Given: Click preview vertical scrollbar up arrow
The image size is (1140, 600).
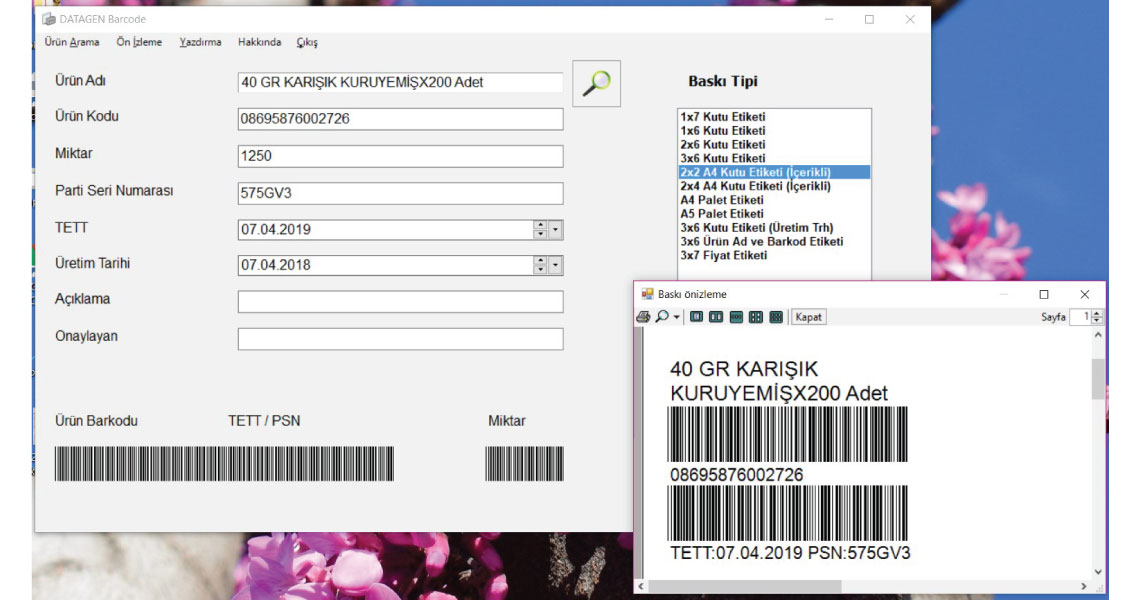Looking at the screenshot, I should click(x=1098, y=335).
